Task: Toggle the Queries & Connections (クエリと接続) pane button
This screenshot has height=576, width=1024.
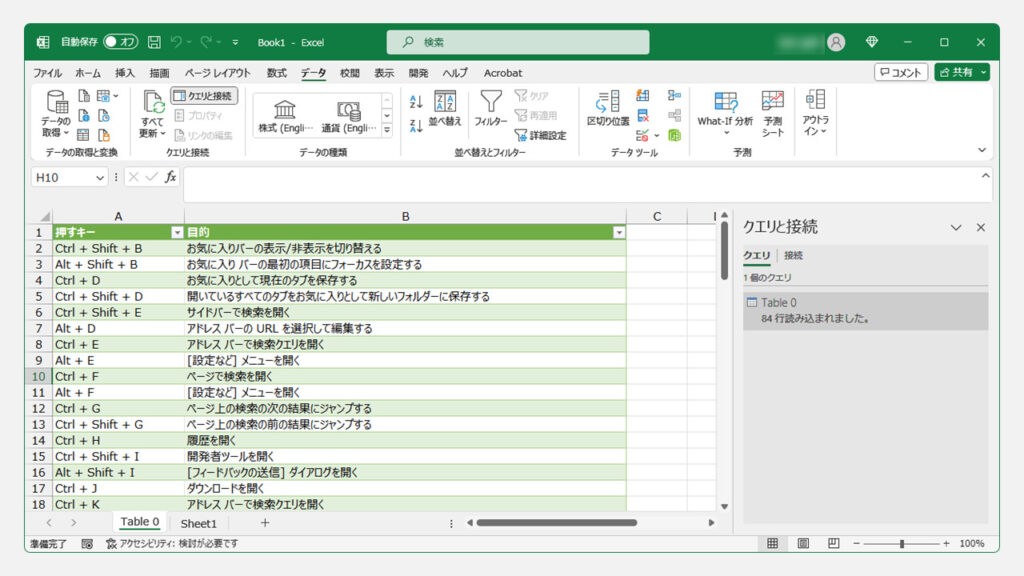Action: pos(204,96)
